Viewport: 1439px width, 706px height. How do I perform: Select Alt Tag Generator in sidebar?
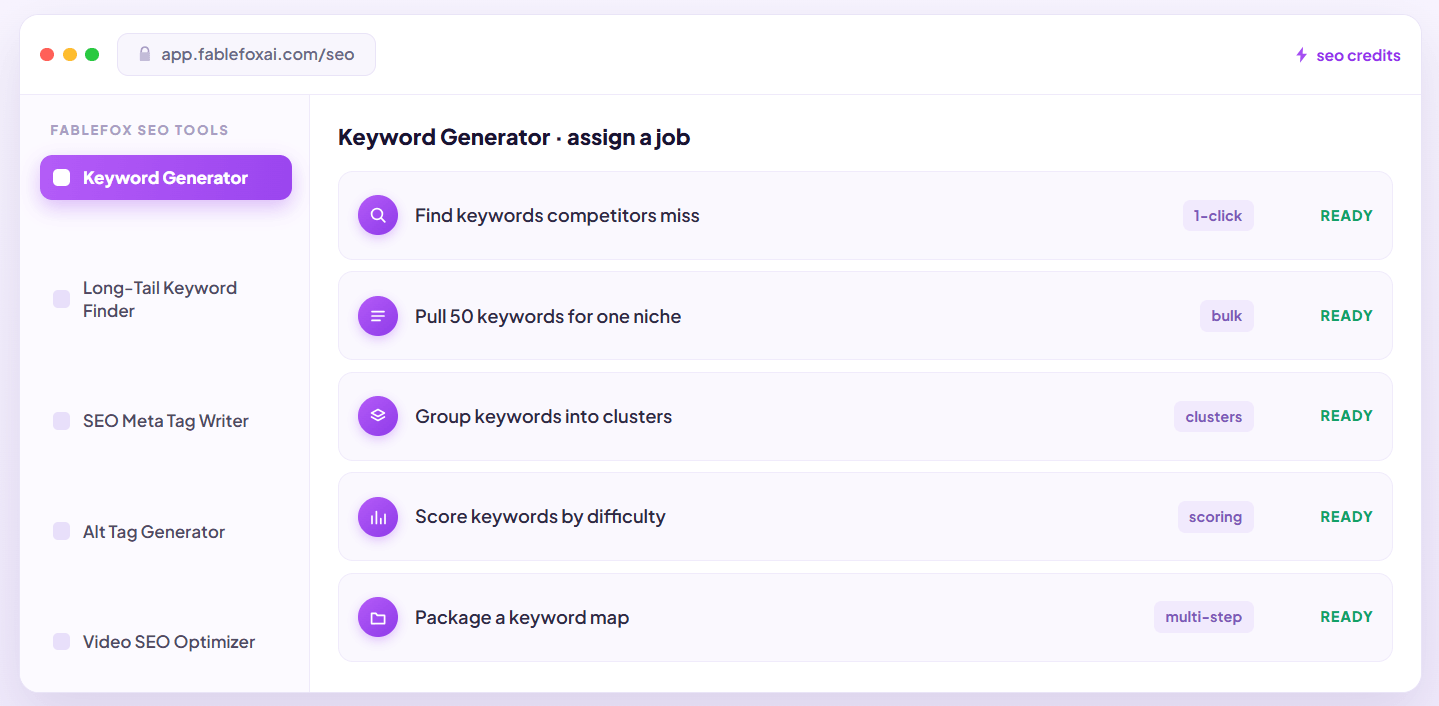[x=166, y=531]
